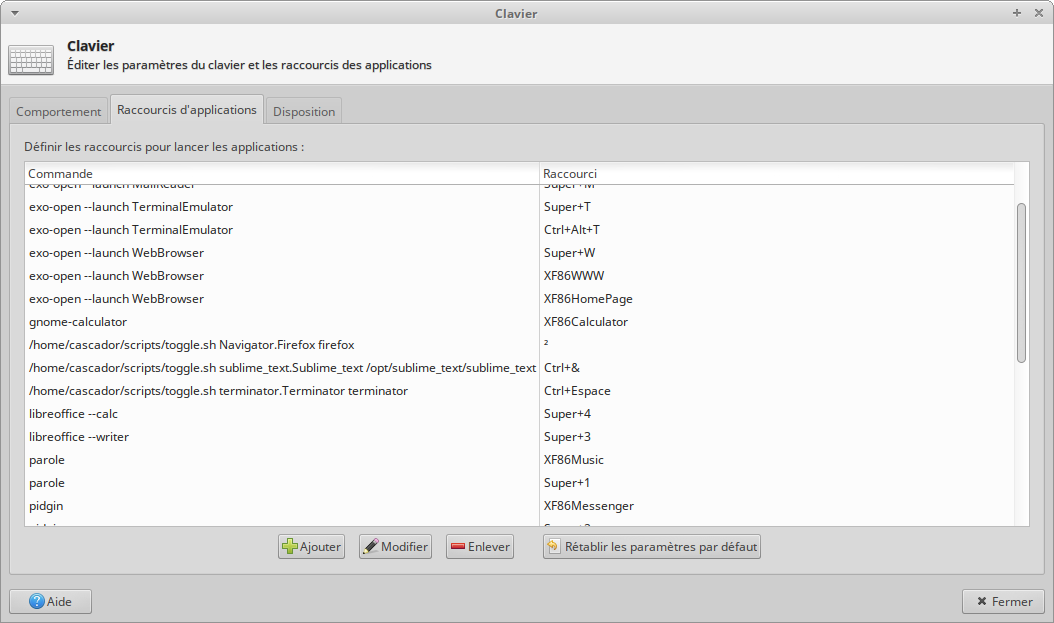
Task: Sort by the Commande column header
Action: coord(281,174)
